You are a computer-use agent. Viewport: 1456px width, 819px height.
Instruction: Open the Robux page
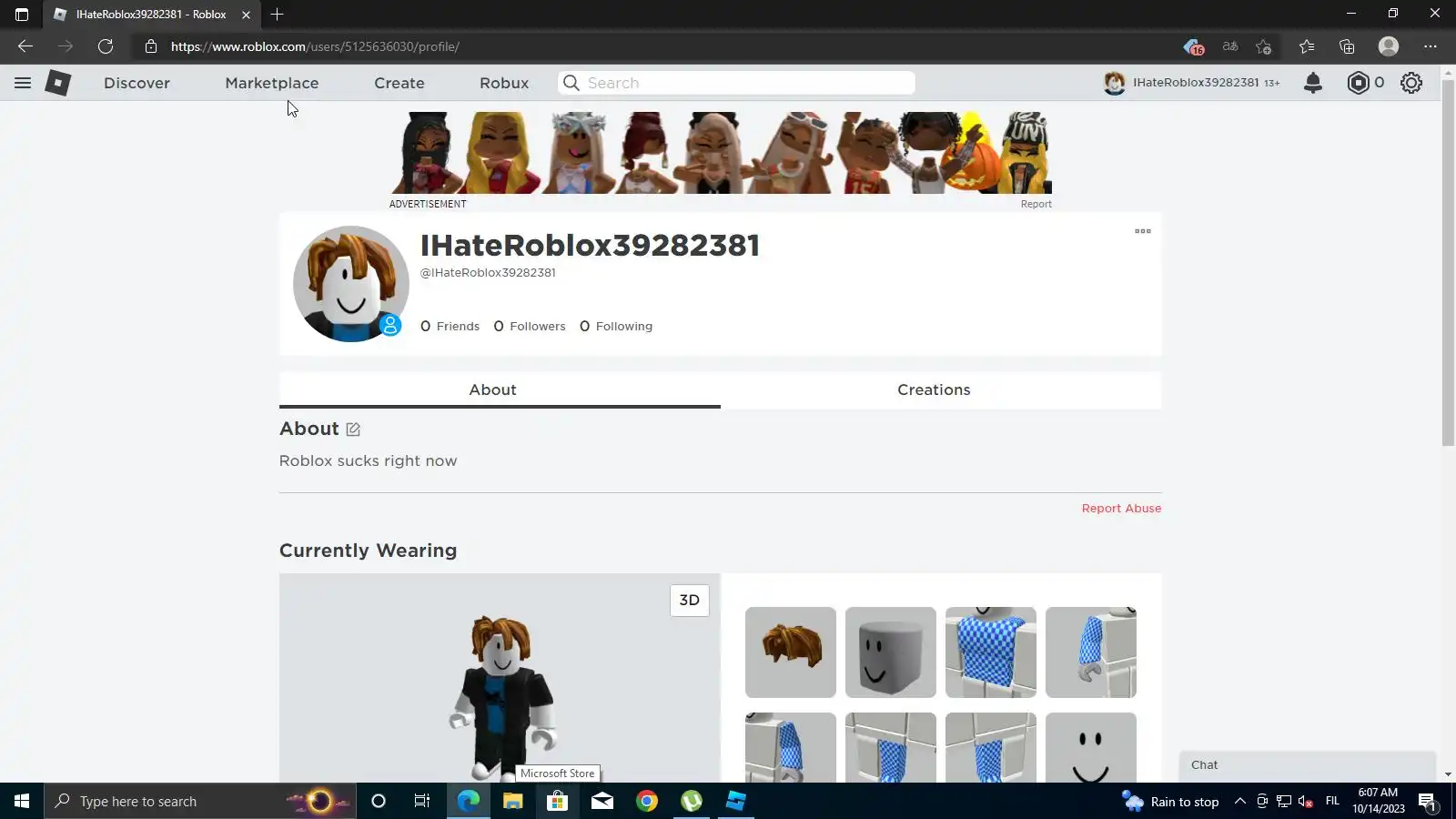pos(504,83)
